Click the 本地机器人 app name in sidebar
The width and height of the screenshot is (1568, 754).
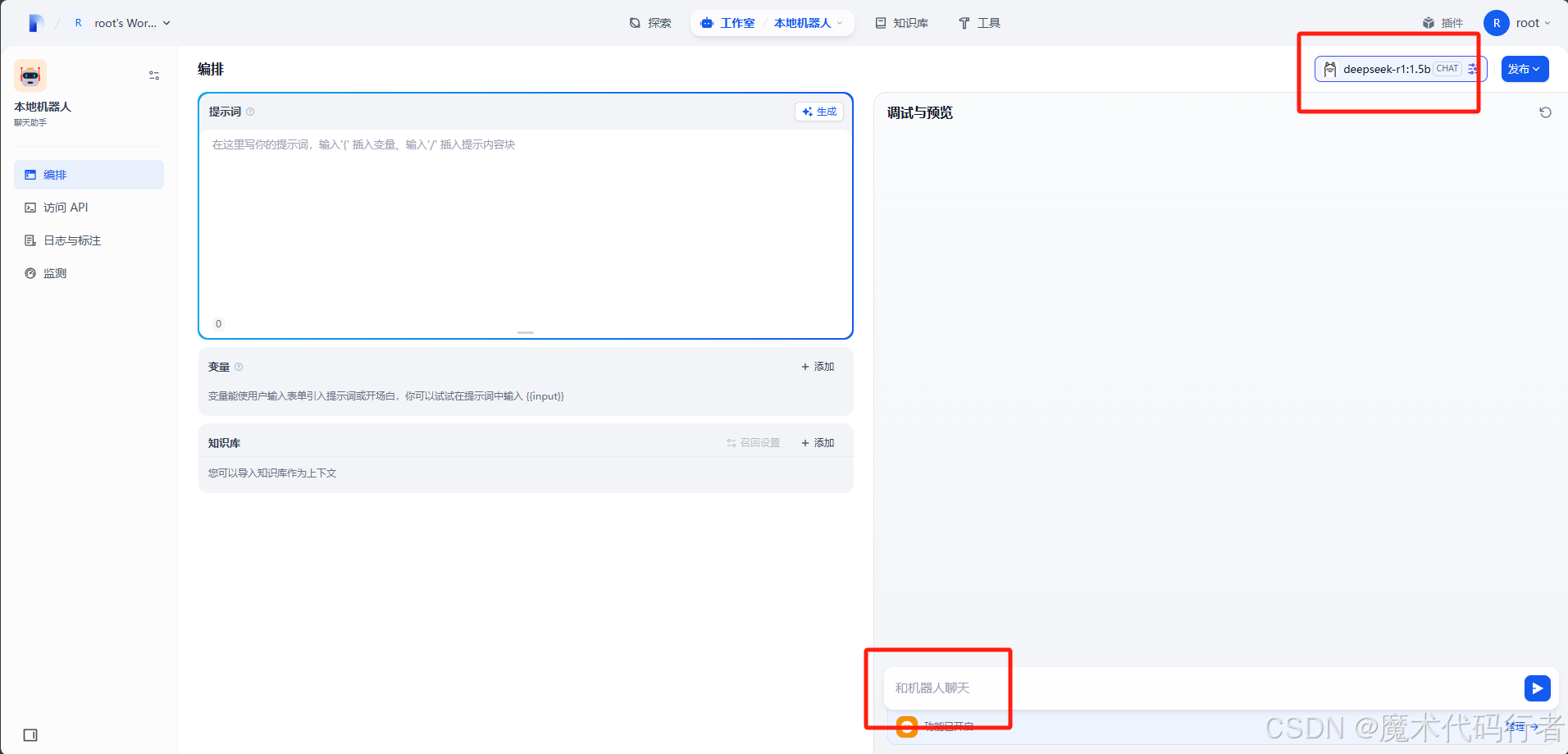point(43,107)
